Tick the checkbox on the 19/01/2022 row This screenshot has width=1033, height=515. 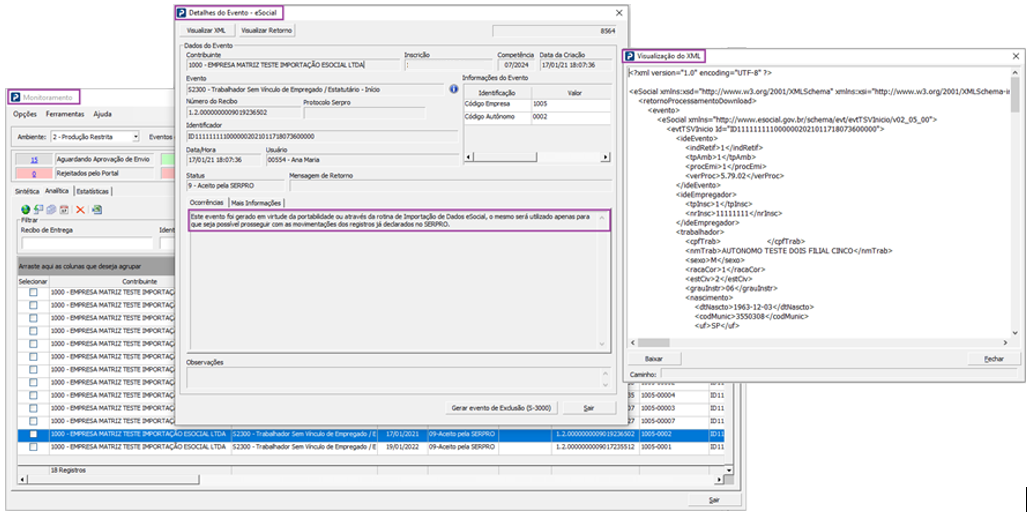click(x=33, y=447)
